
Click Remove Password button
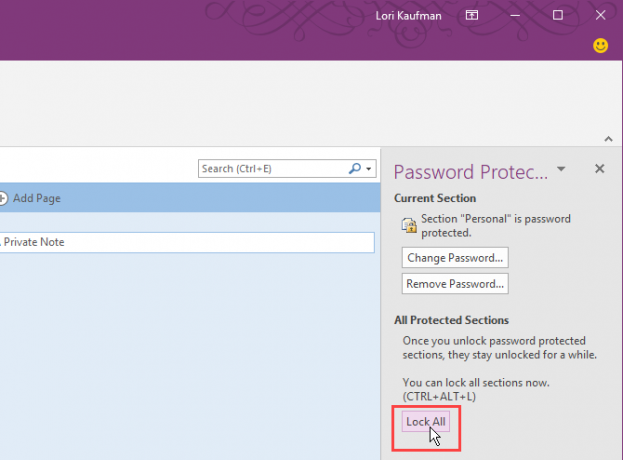[455, 284]
